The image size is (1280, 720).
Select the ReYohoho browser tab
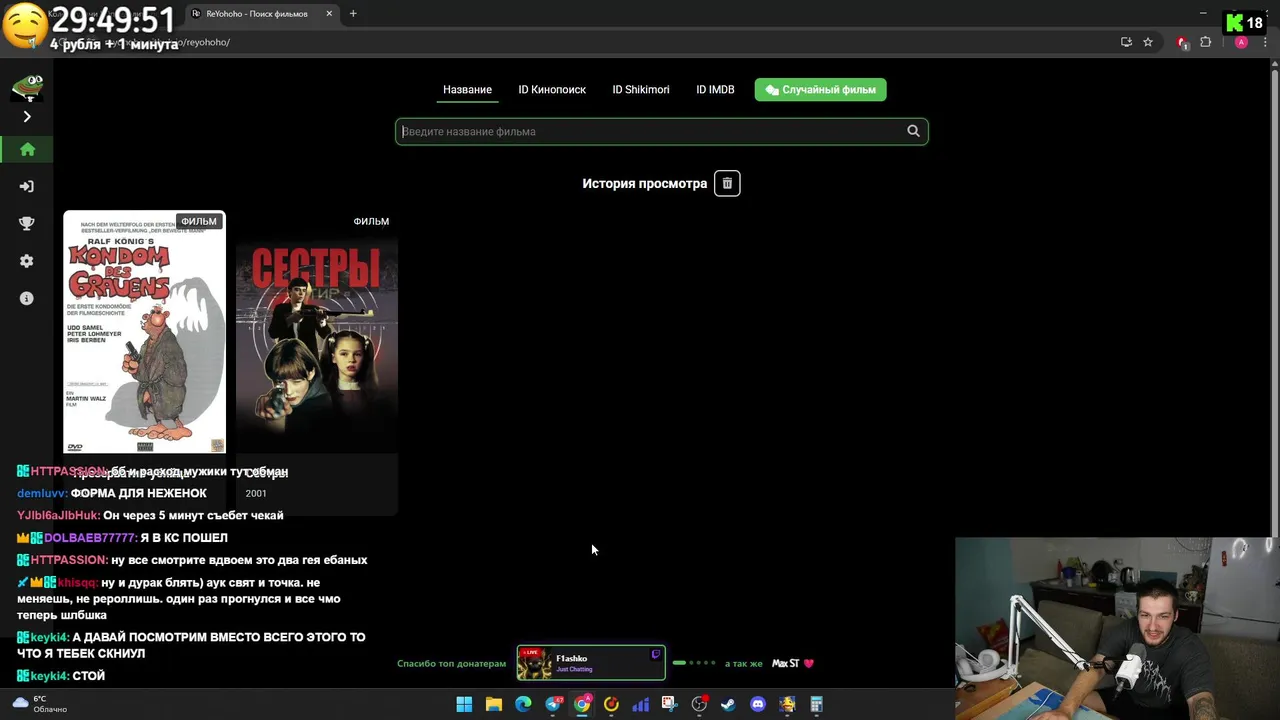tap(262, 14)
